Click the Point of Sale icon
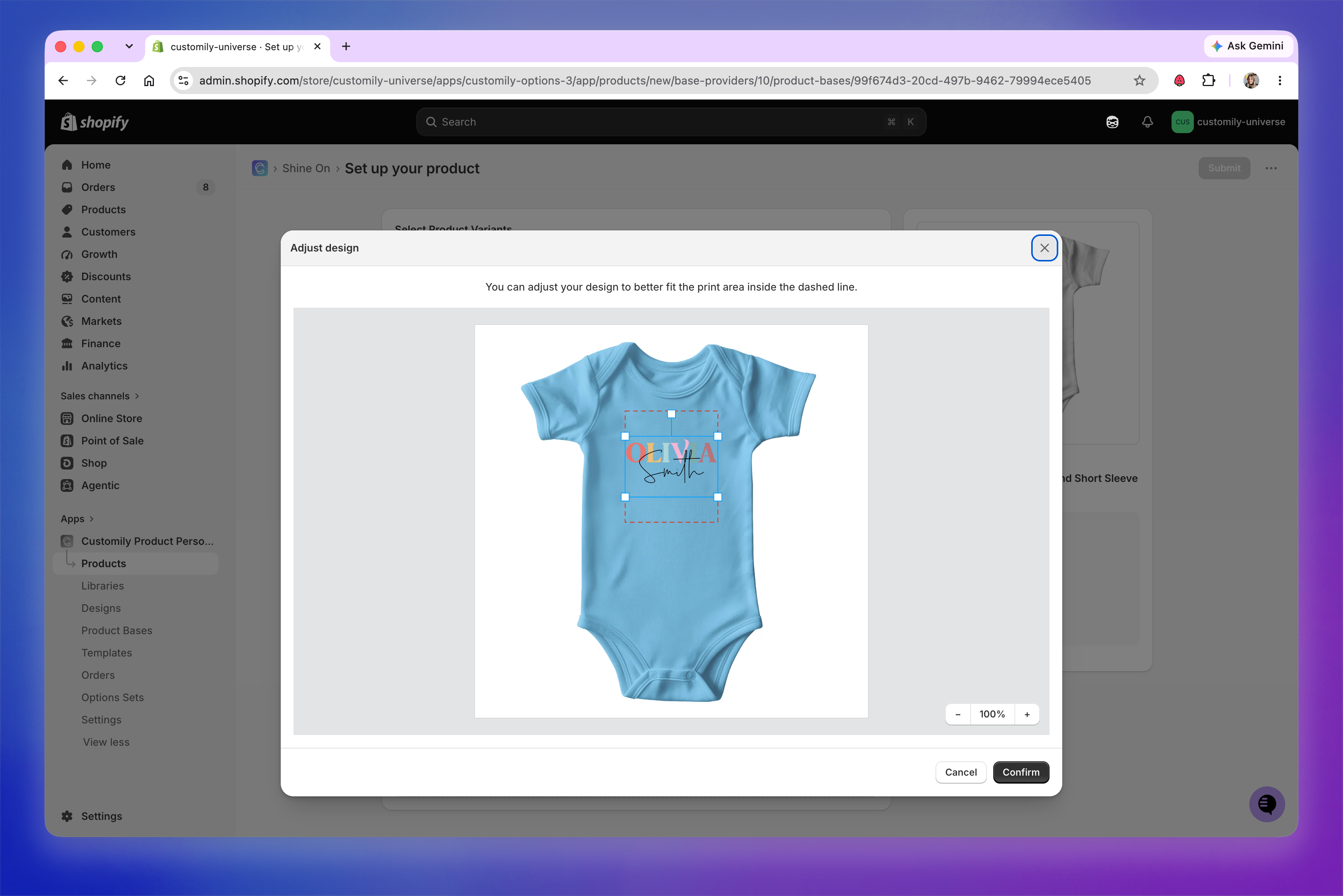 tap(67, 440)
